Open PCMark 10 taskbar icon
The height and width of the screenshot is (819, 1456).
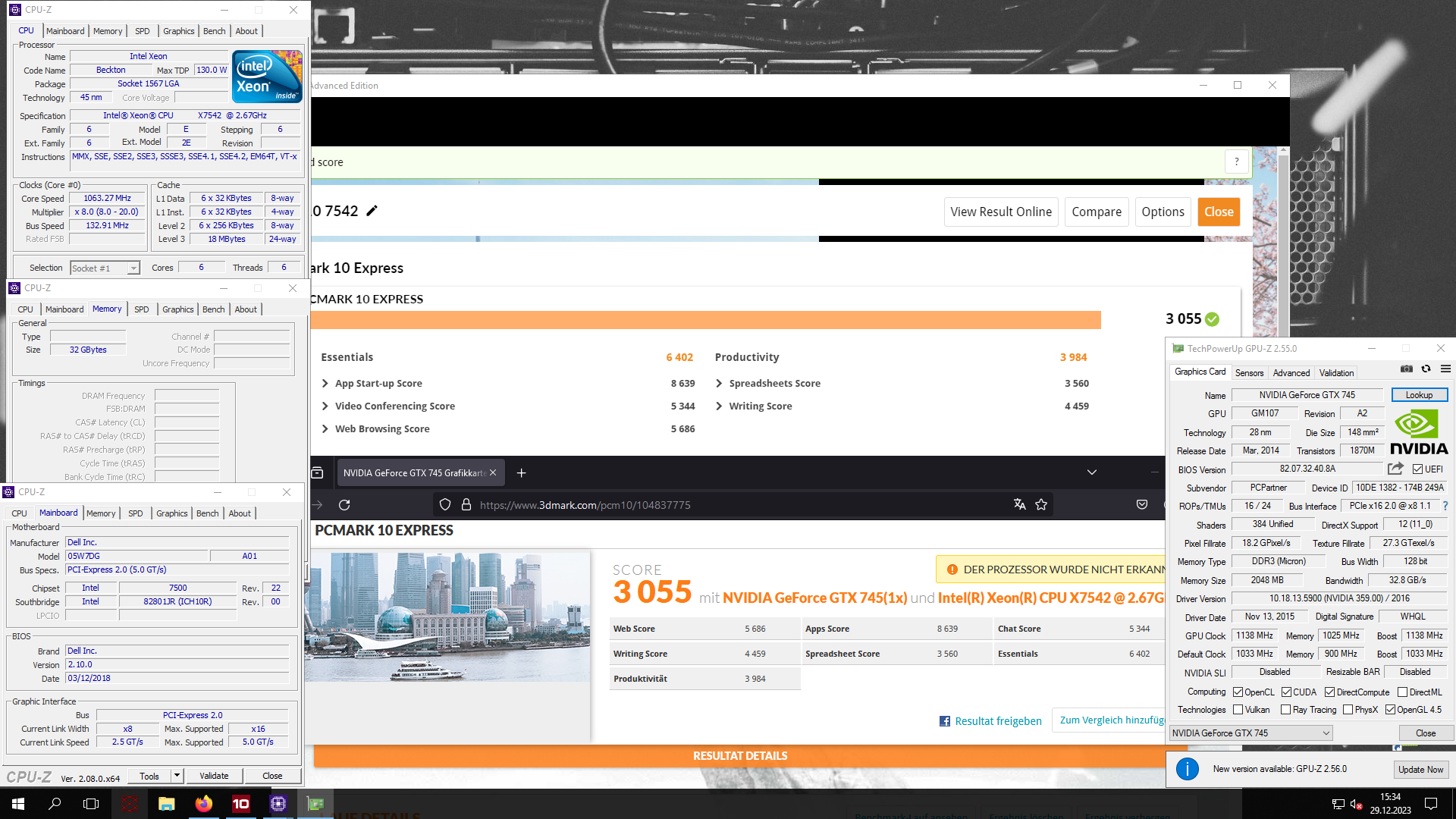[x=240, y=804]
